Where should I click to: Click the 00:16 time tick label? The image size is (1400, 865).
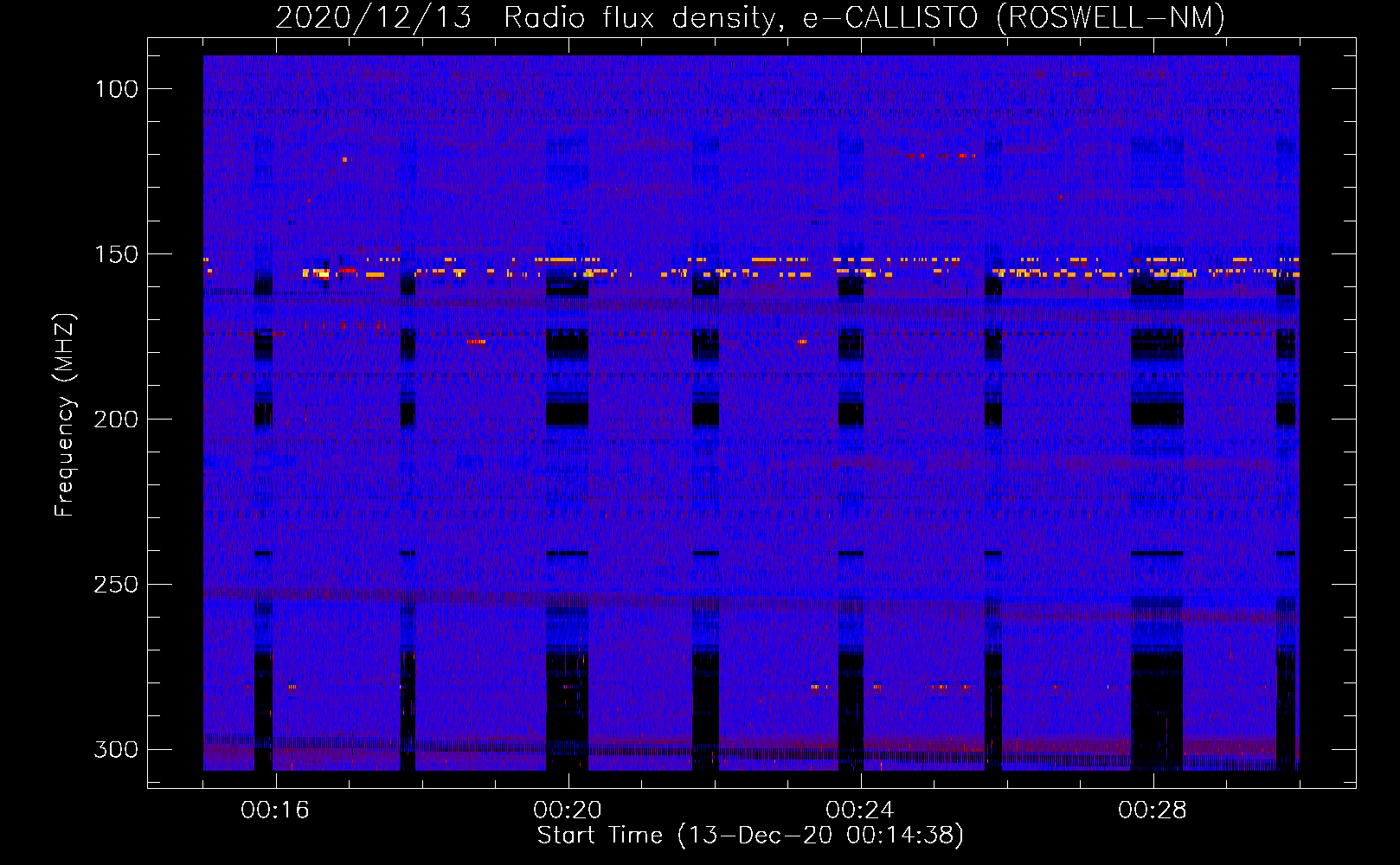(x=275, y=811)
